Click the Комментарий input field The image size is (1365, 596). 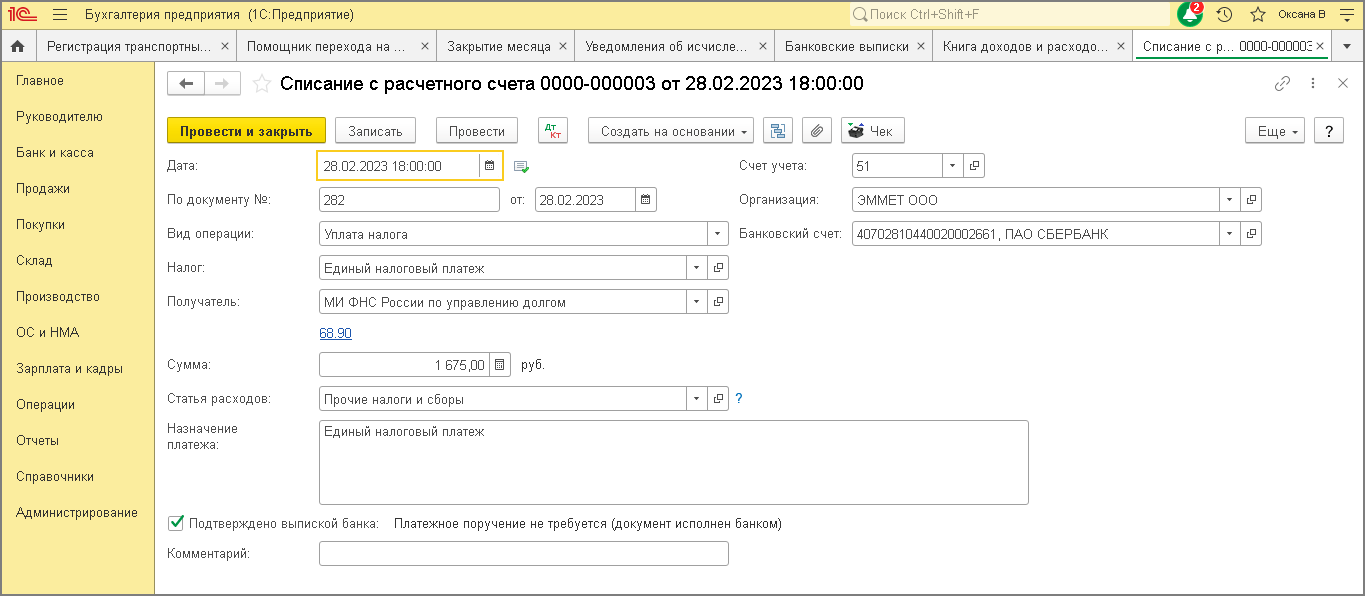tap(524, 553)
